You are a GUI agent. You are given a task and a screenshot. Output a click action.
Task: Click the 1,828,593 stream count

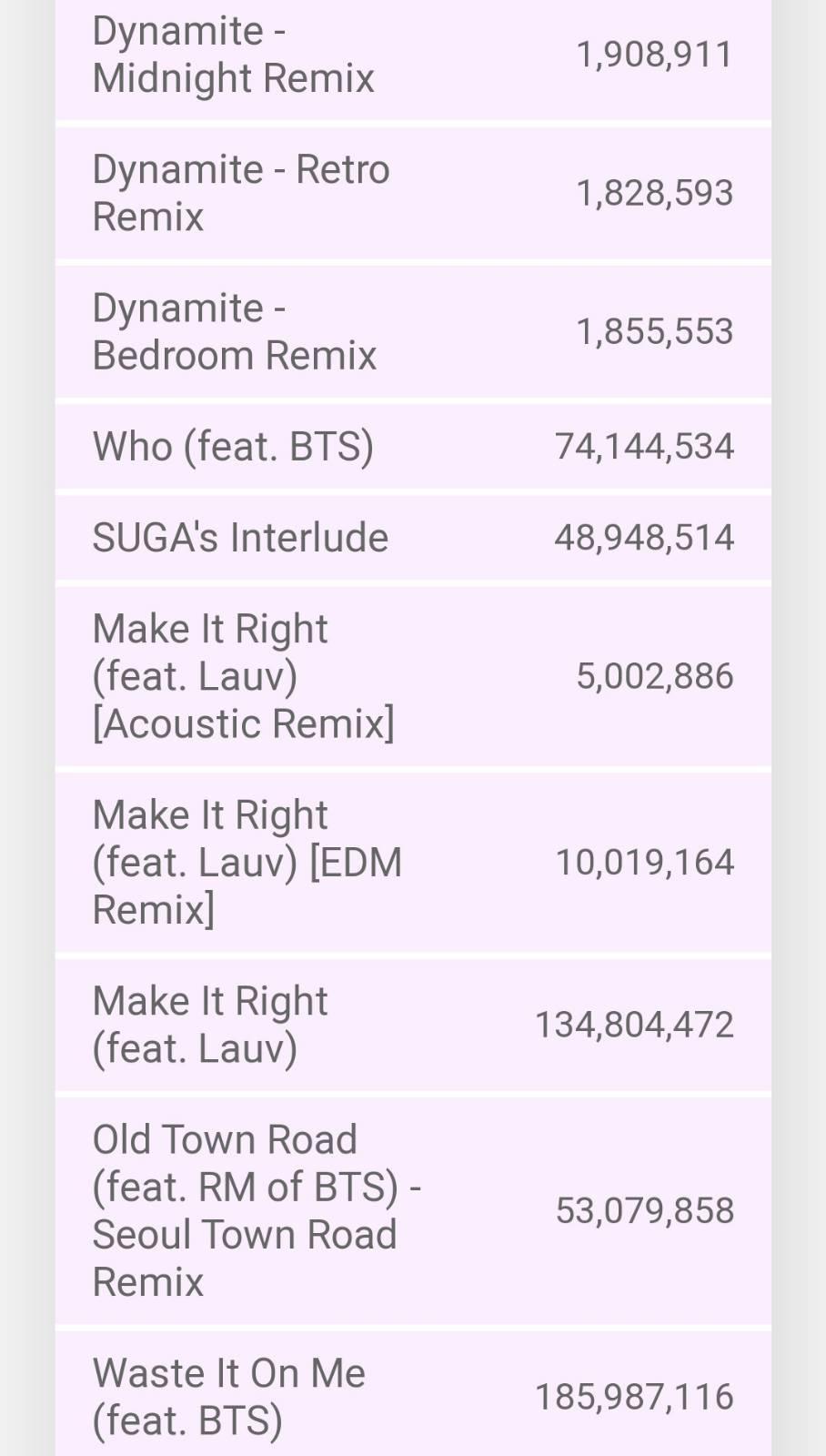(x=654, y=193)
